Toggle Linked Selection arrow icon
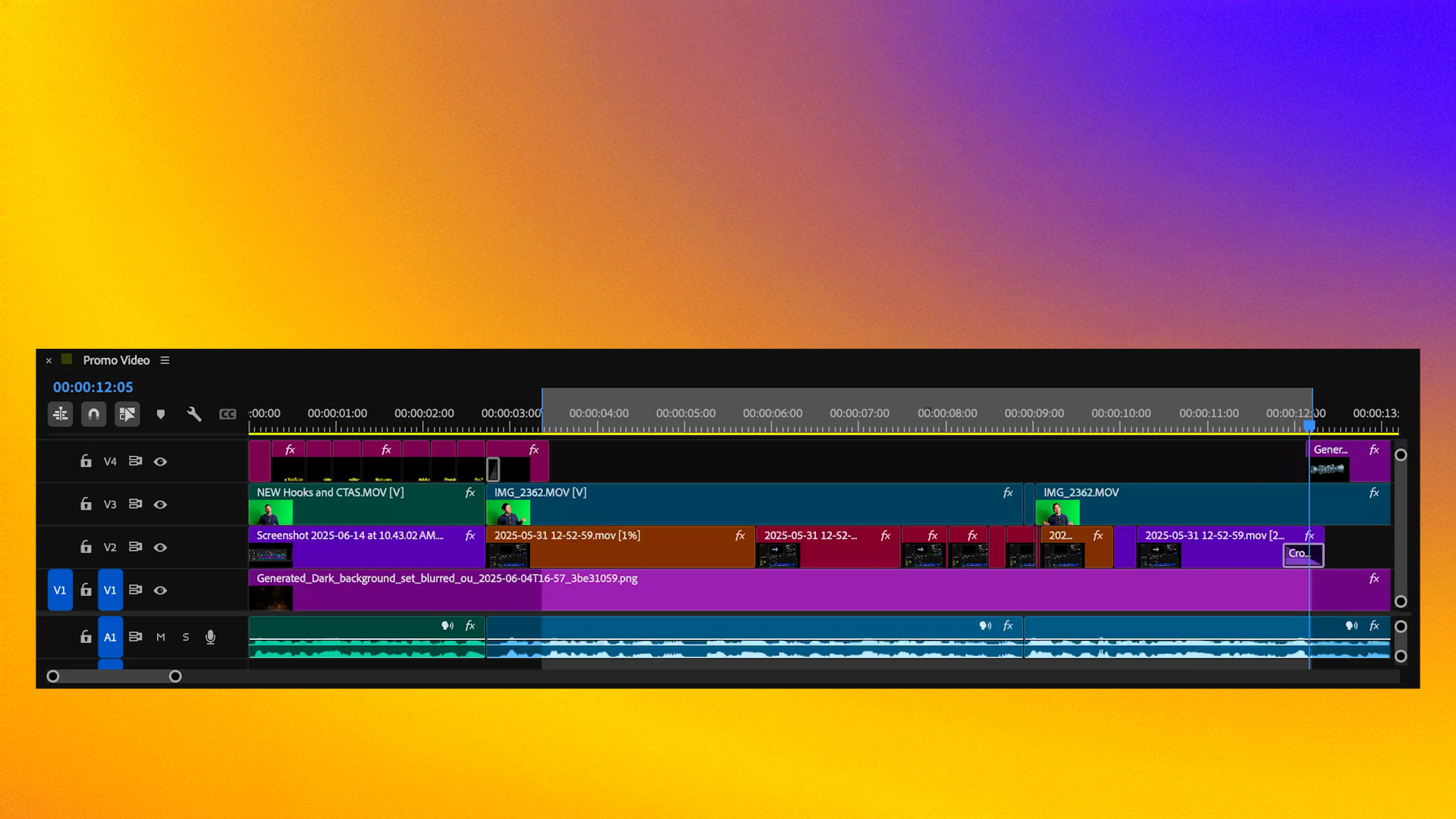Image resolution: width=1456 pixels, height=819 pixels. 127,414
